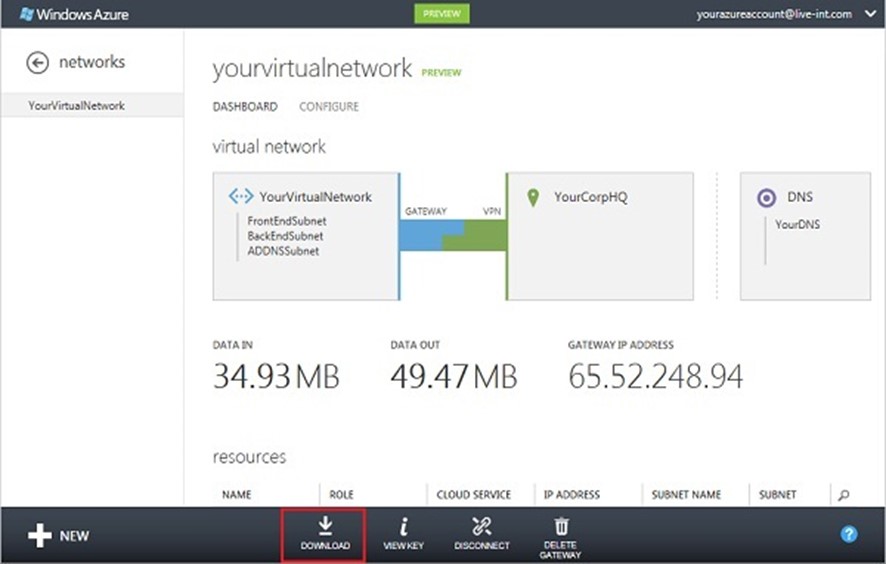This screenshot has width=886, height=564.
Task: Click the Windows Azure logo
Action: tap(74, 14)
